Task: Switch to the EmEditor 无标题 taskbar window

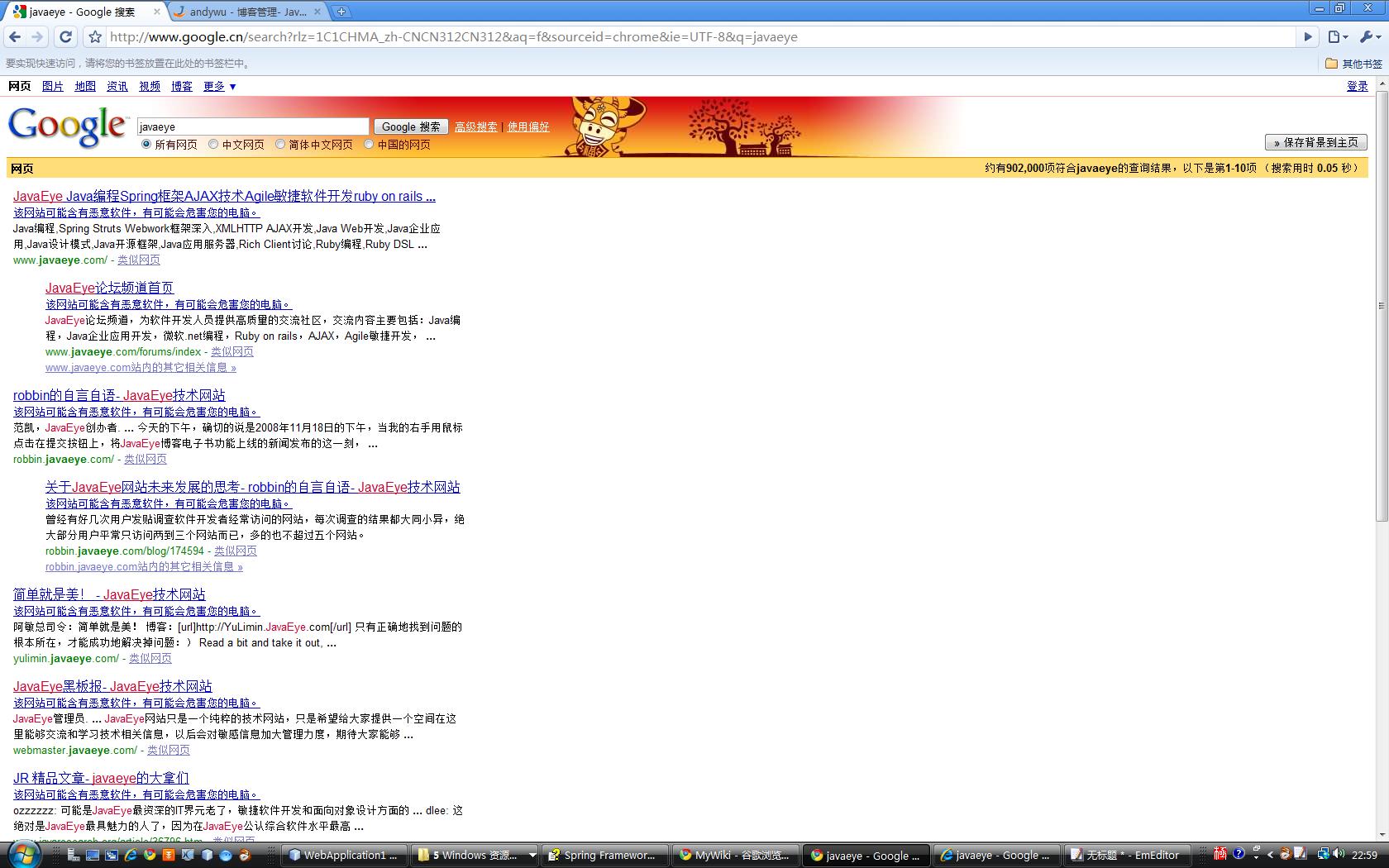Action: pyautogui.click(x=1126, y=855)
